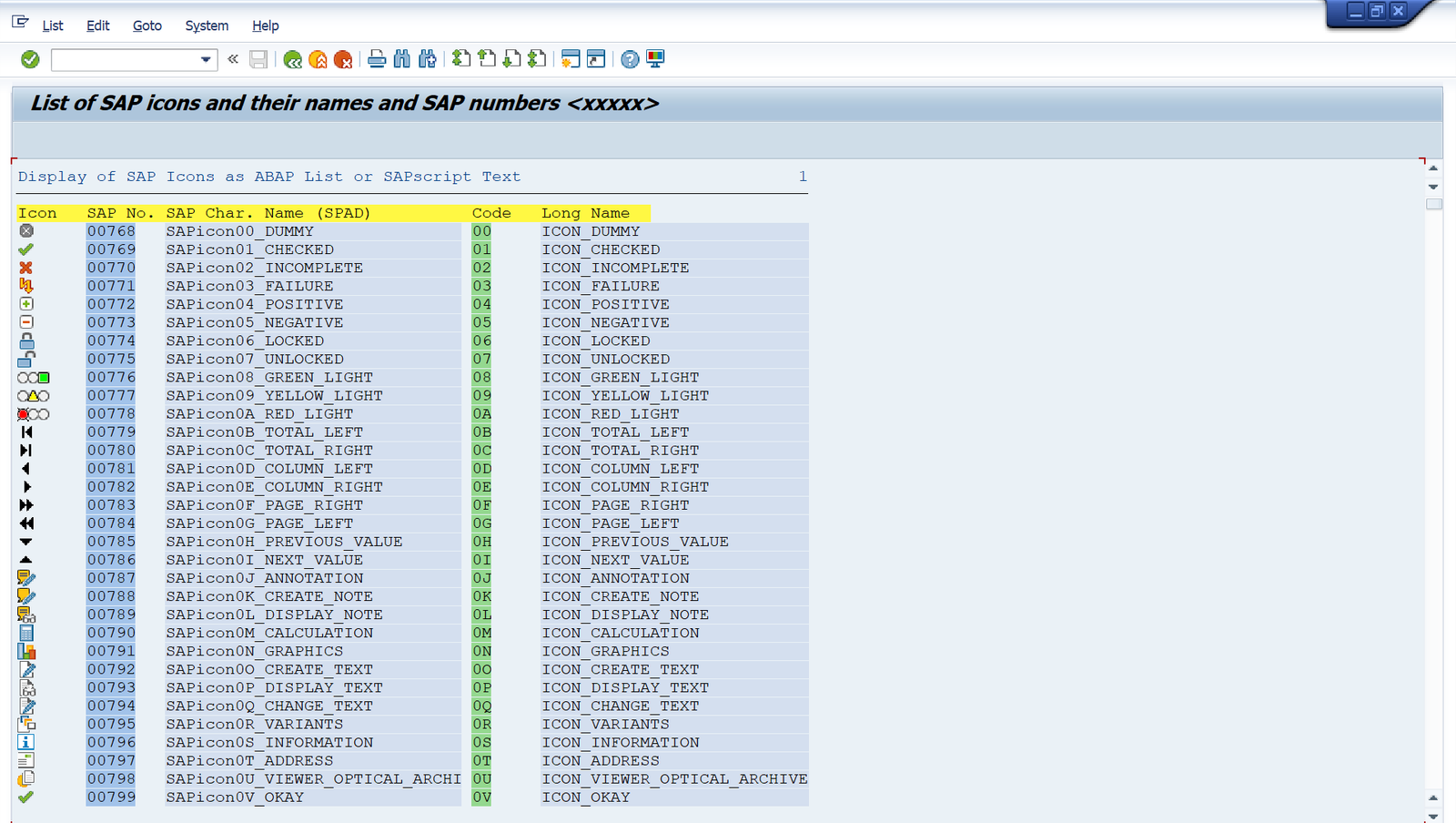Open the System menu
This screenshot has width=1456, height=823.
(x=207, y=25)
